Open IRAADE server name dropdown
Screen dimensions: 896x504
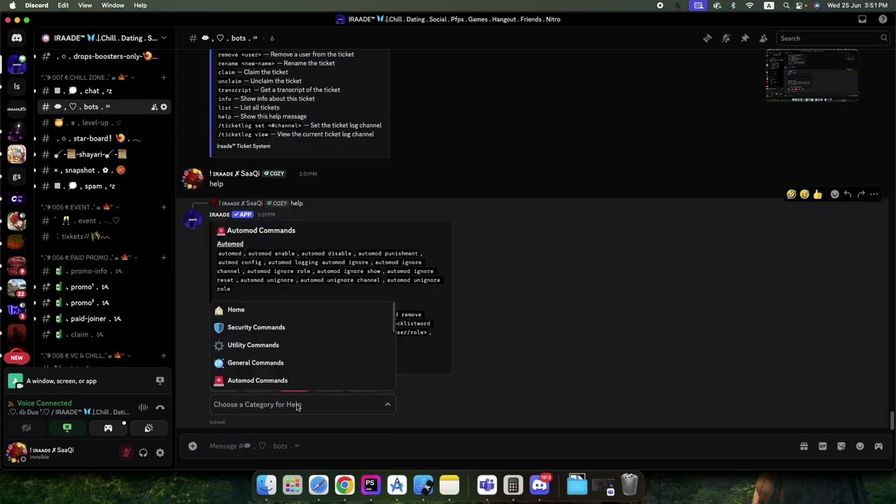point(104,38)
